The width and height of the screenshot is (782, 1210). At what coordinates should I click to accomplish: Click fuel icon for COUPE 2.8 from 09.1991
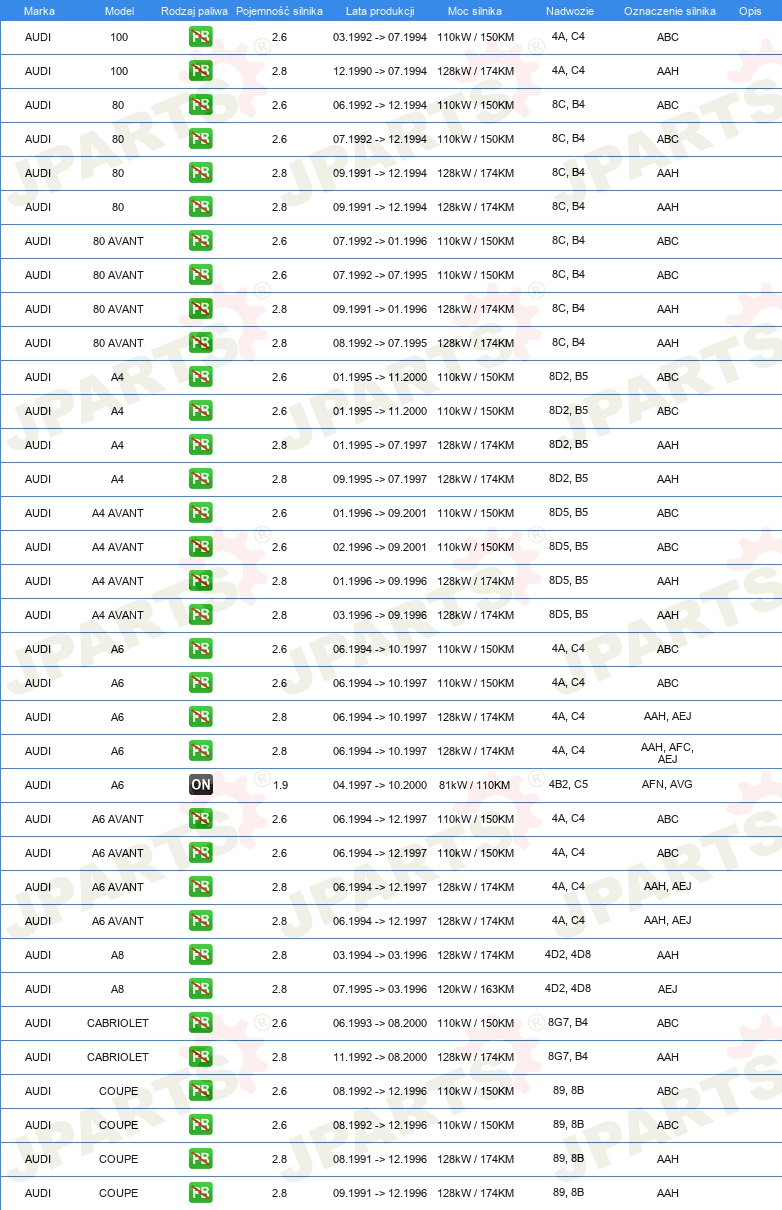click(201, 1193)
